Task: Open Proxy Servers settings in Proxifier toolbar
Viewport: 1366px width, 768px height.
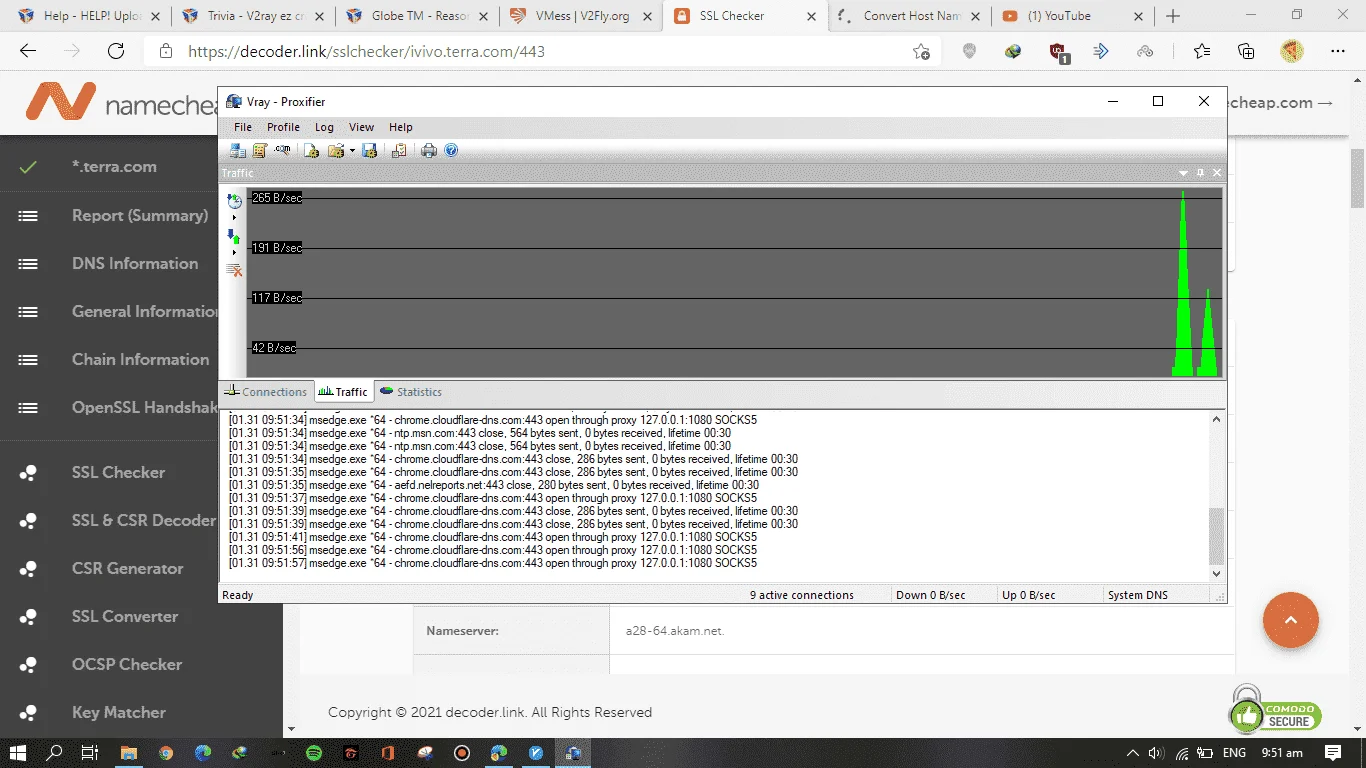Action: (238, 151)
